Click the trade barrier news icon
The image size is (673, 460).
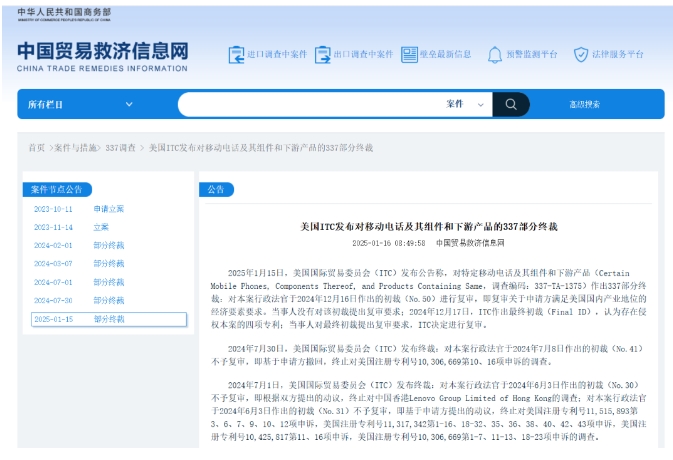409,54
